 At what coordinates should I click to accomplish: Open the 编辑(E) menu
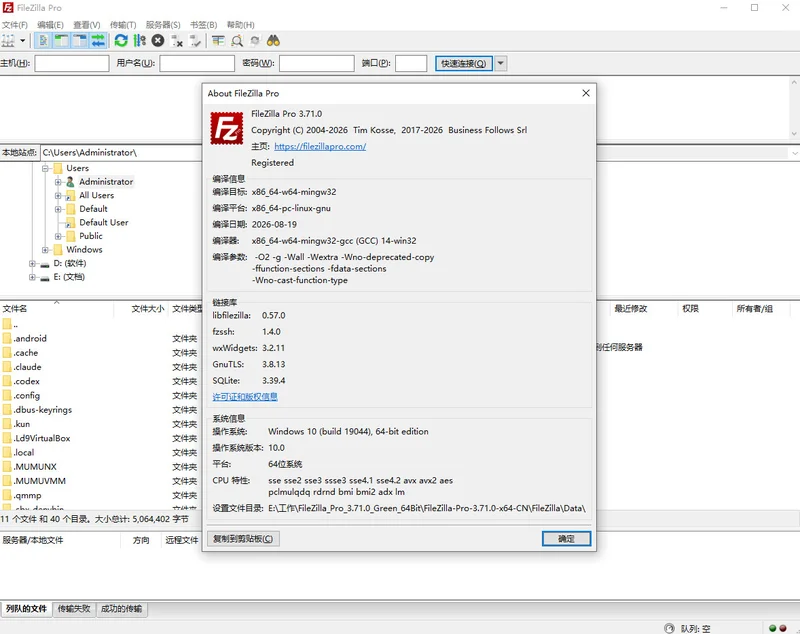coord(50,24)
